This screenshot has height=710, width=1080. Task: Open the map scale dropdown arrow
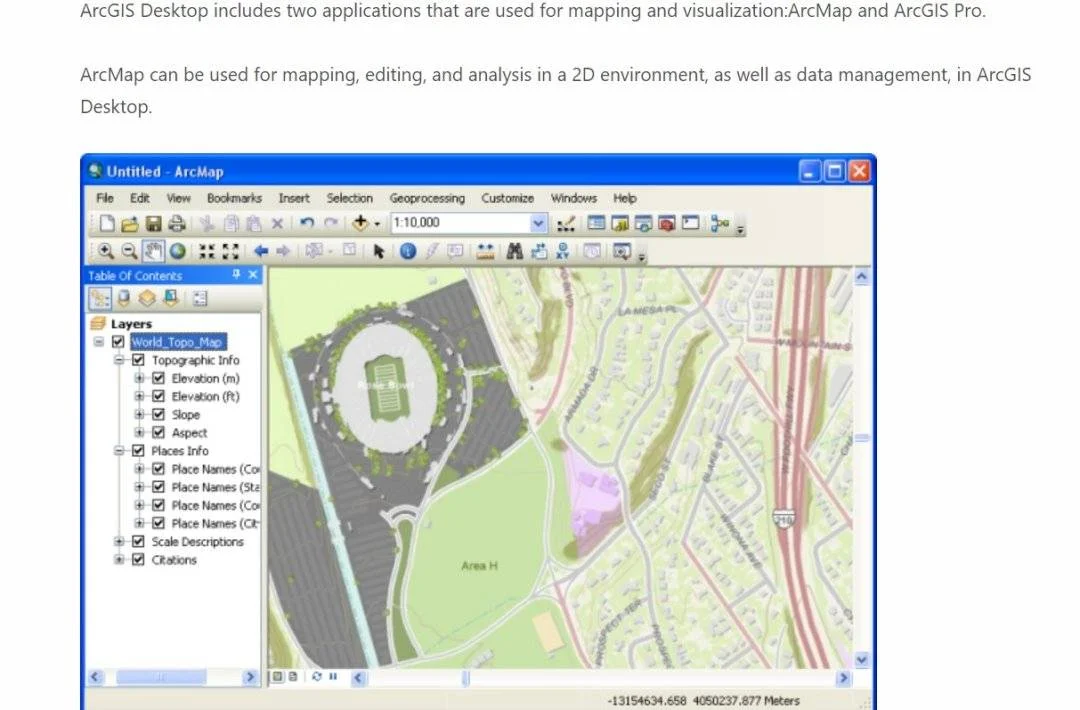(539, 223)
